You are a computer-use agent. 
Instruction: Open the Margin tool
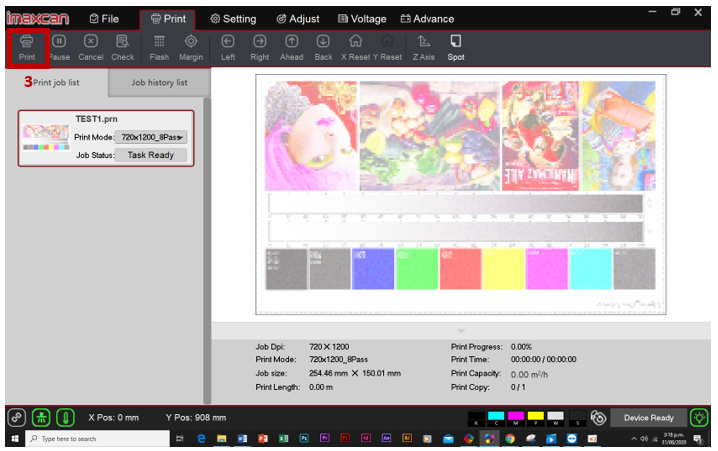click(x=191, y=48)
